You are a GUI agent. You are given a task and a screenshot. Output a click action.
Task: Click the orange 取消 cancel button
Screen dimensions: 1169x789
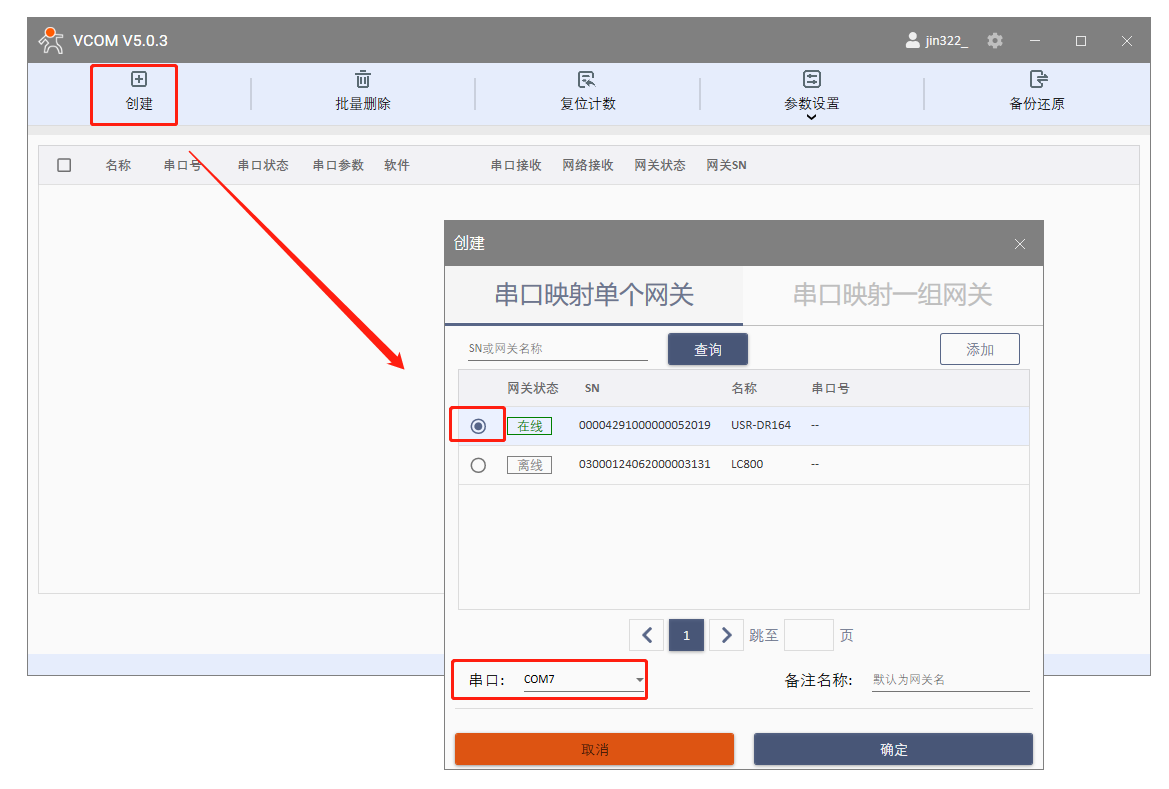[x=594, y=749]
